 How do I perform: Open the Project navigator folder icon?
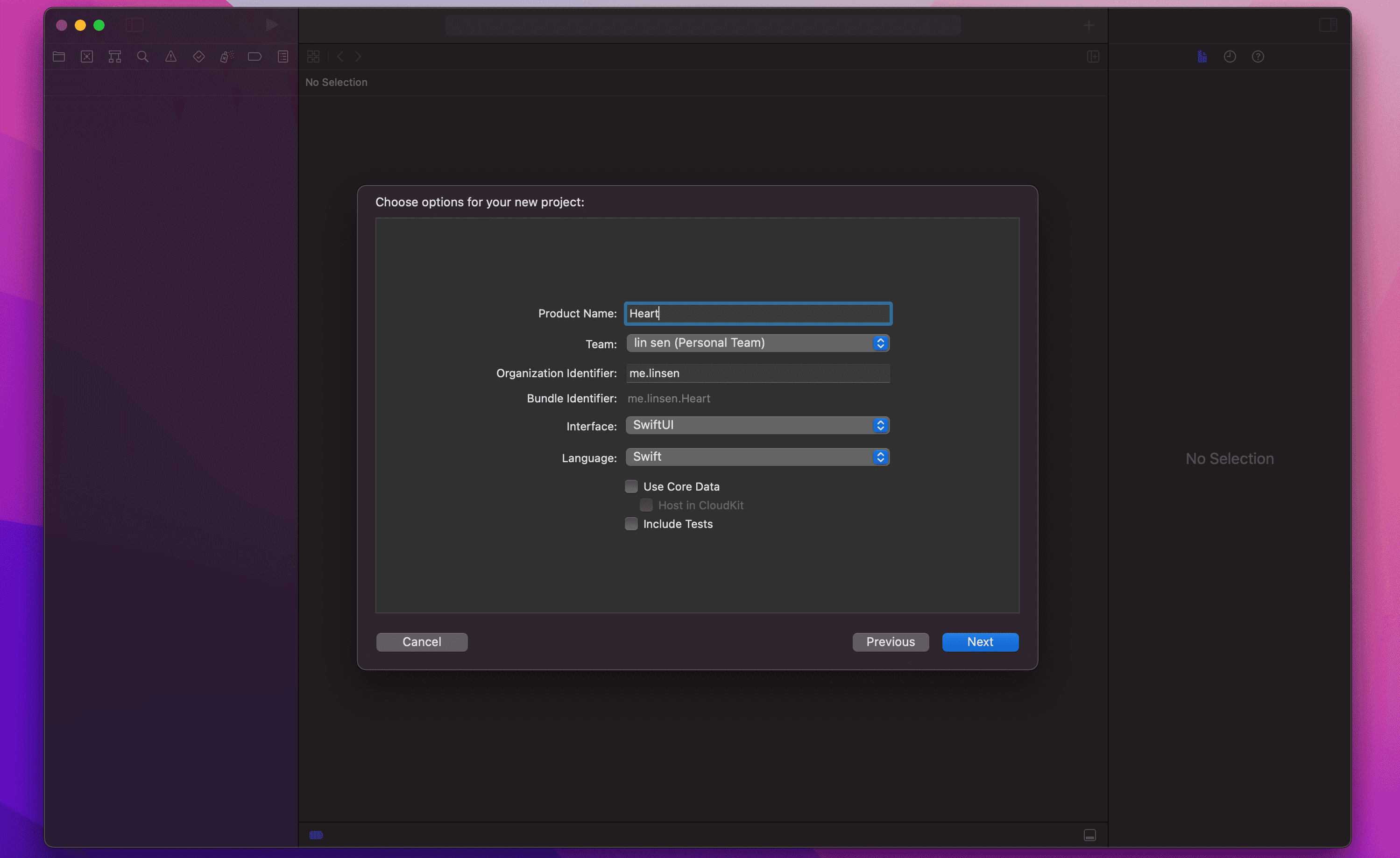59,56
